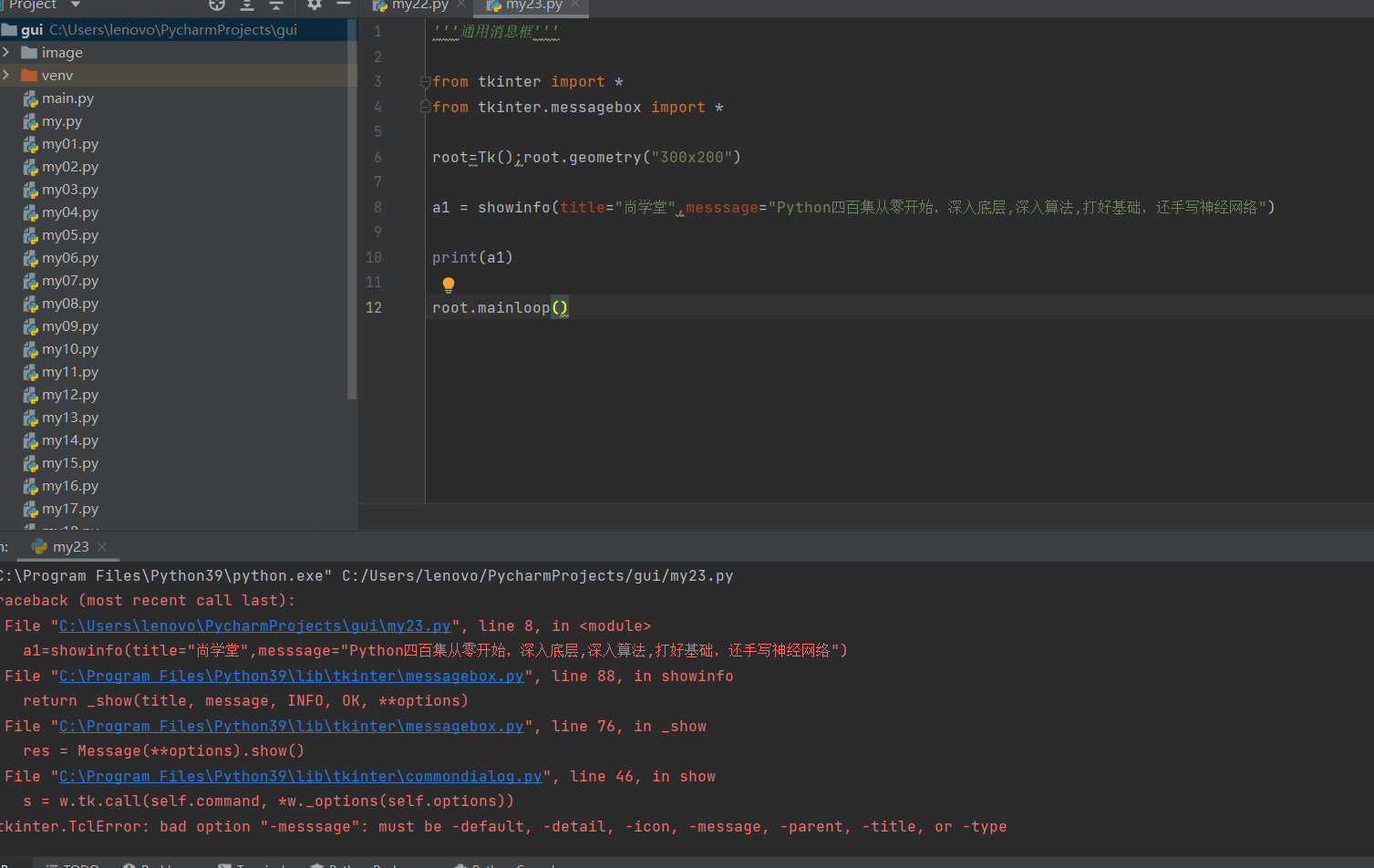
Task: Click the print(a1) code line
Action: pyautogui.click(x=472, y=257)
